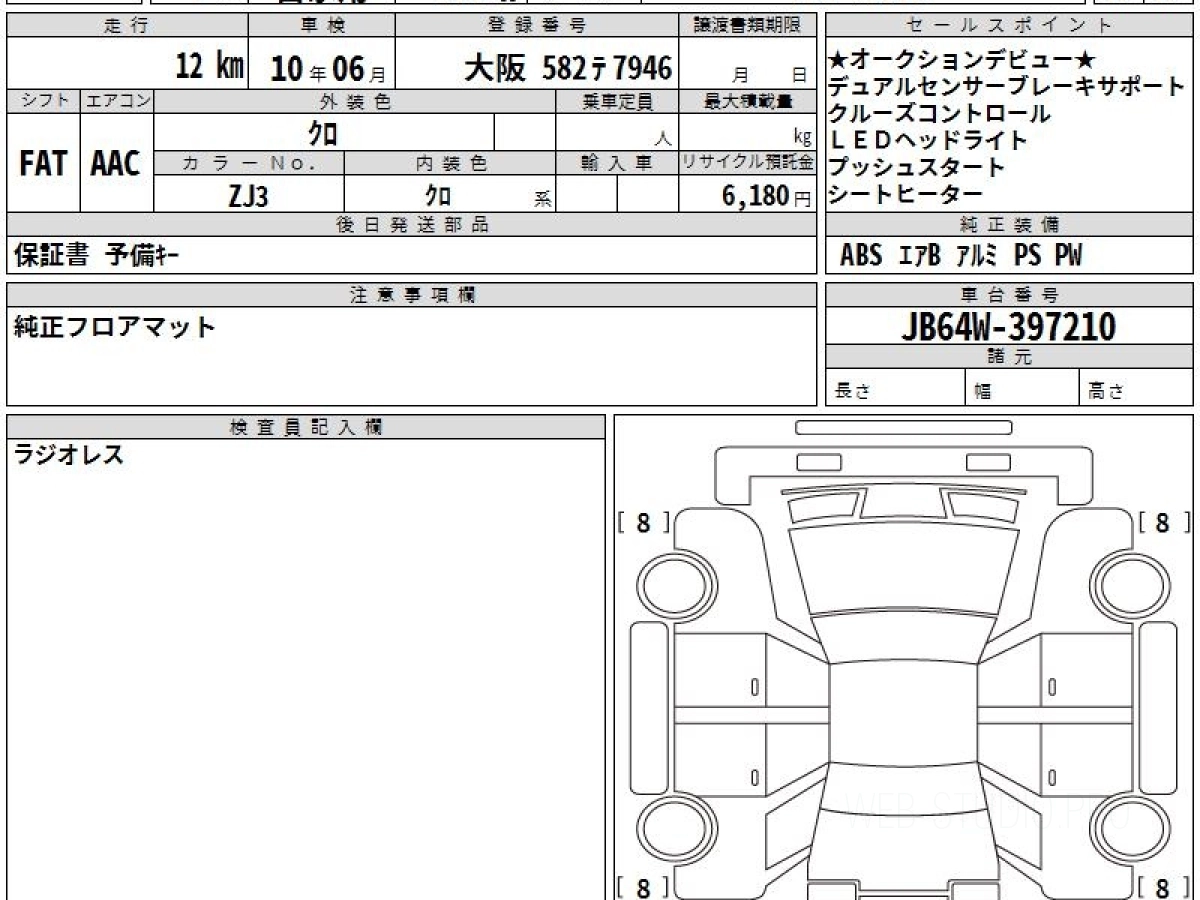Image resolution: width=1200 pixels, height=900 pixels.
Task: Select the PS equipment entry
Action: (x=1027, y=256)
